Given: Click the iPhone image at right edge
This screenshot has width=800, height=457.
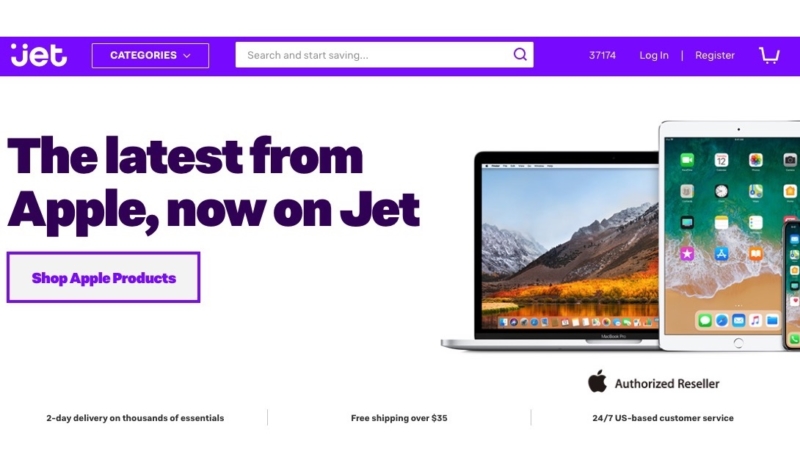Looking at the screenshot, I should click(x=792, y=286).
